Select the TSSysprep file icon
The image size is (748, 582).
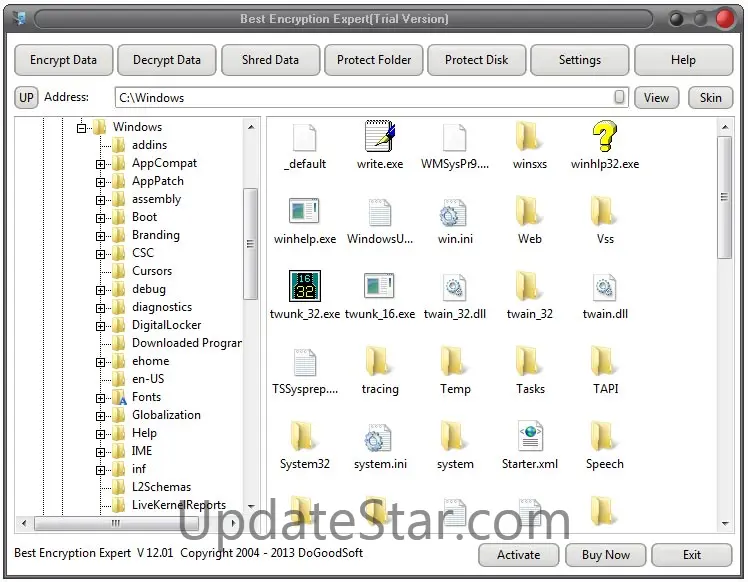pos(304,362)
